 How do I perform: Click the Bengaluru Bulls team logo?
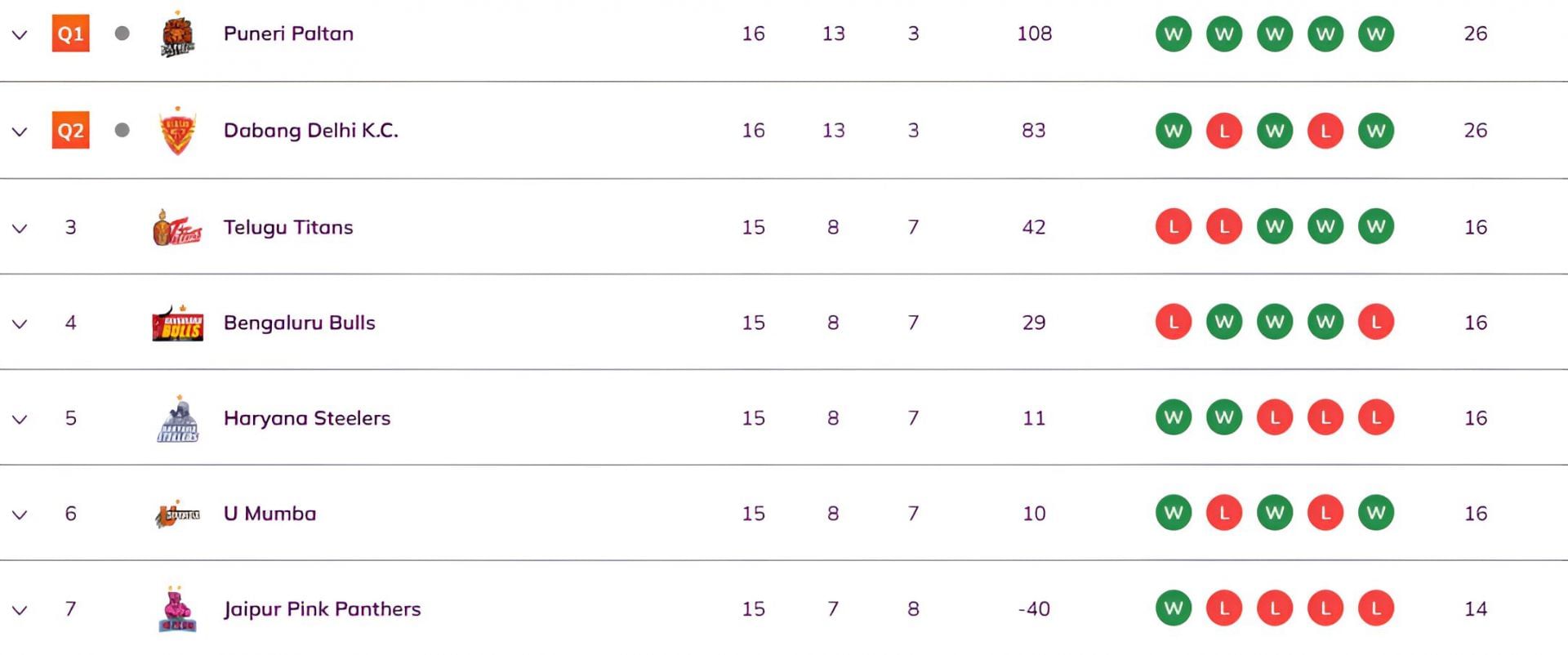click(x=177, y=324)
